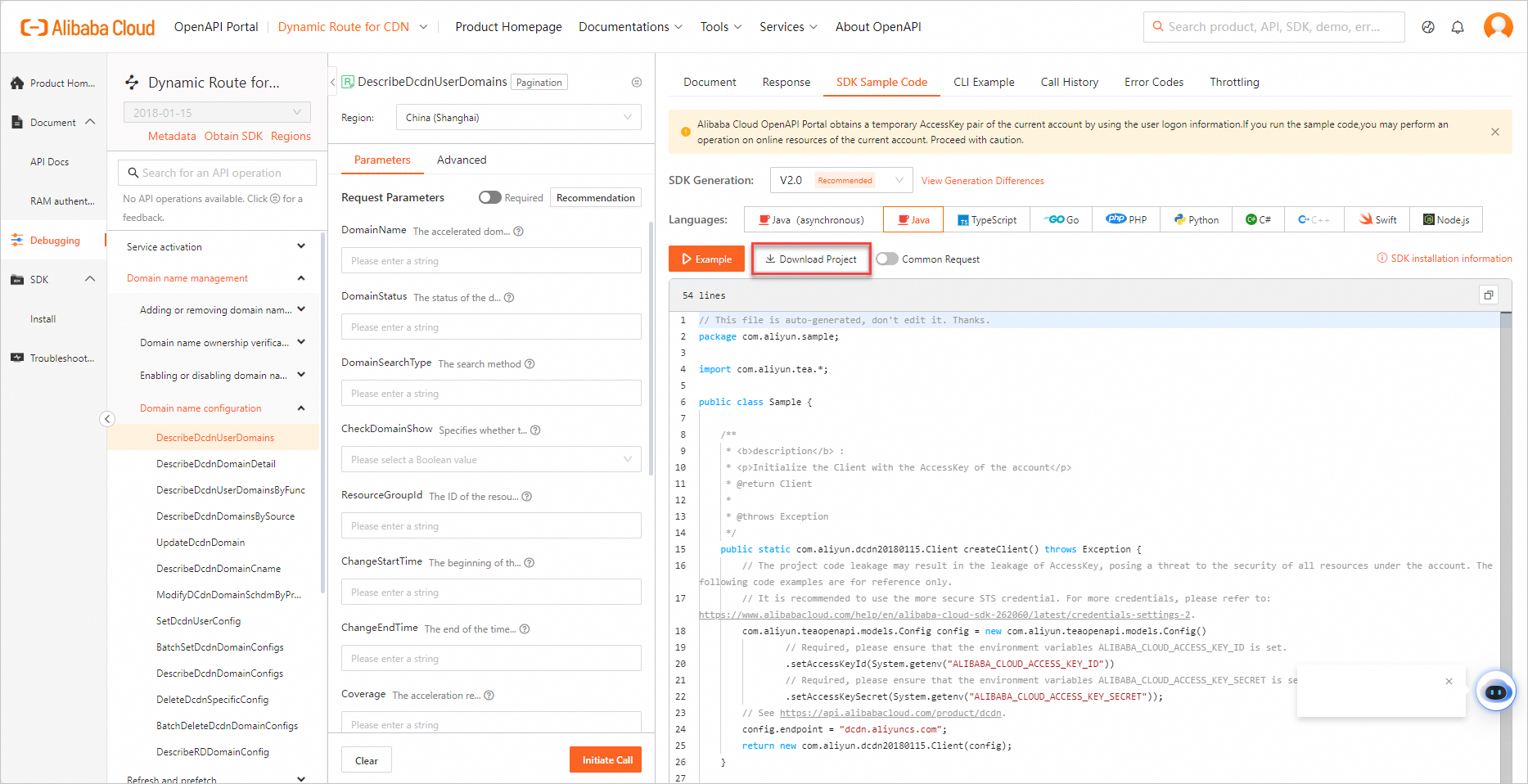
Task: Click the API operation search field
Action: pos(217,173)
